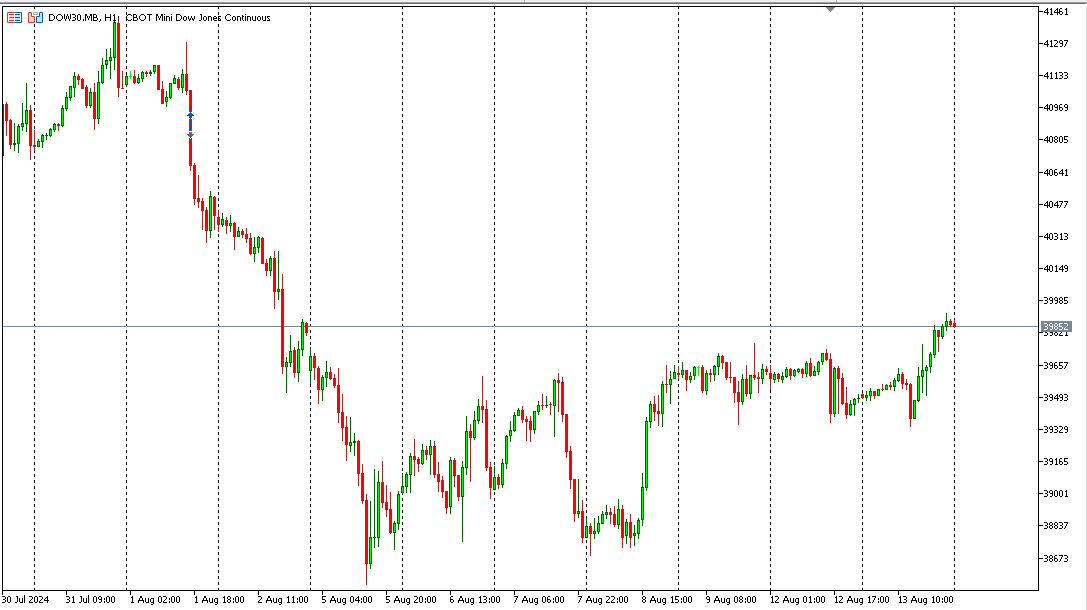Image resolution: width=1087 pixels, height=610 pixels.
Task: Click the 2 Aug 11:00 time label
Action: click(x=283, y=600)
